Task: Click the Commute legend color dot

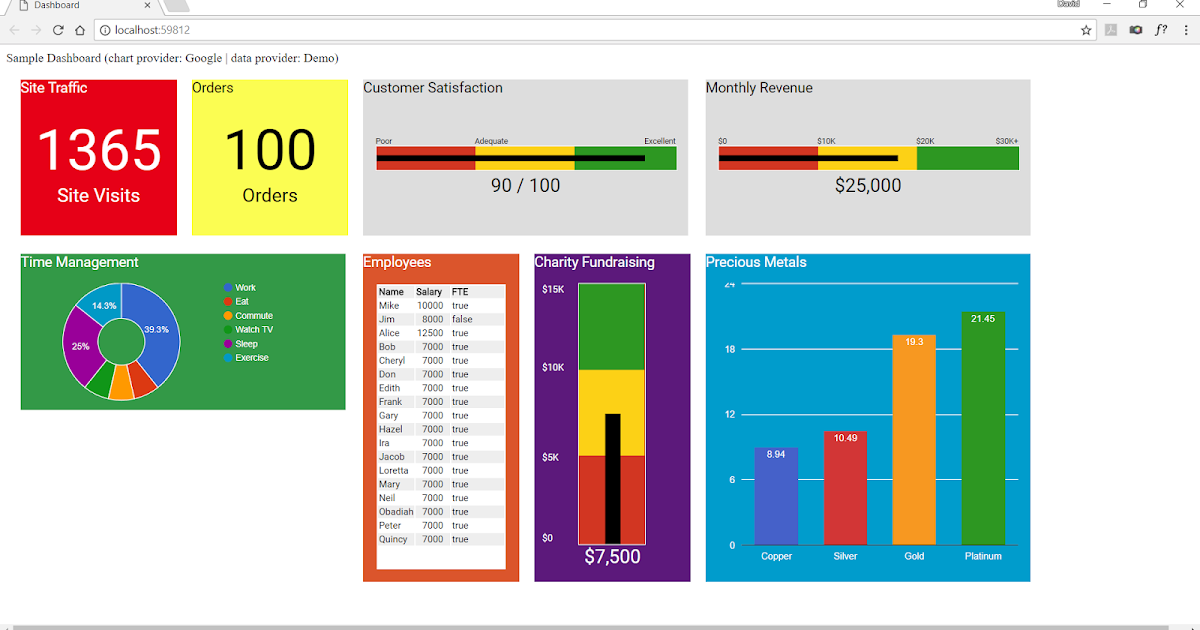Action: [x=229, y=315]
